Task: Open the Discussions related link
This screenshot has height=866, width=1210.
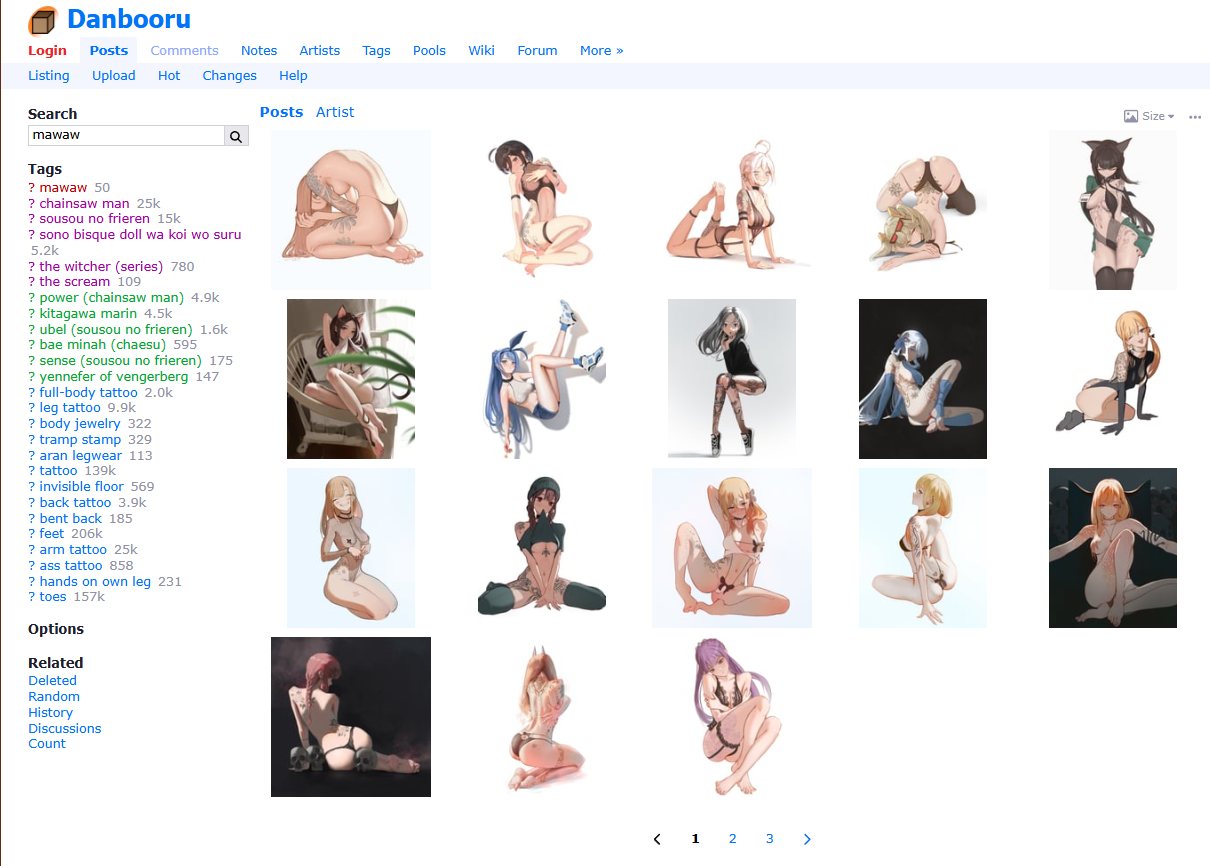Action: click(65, 729)
